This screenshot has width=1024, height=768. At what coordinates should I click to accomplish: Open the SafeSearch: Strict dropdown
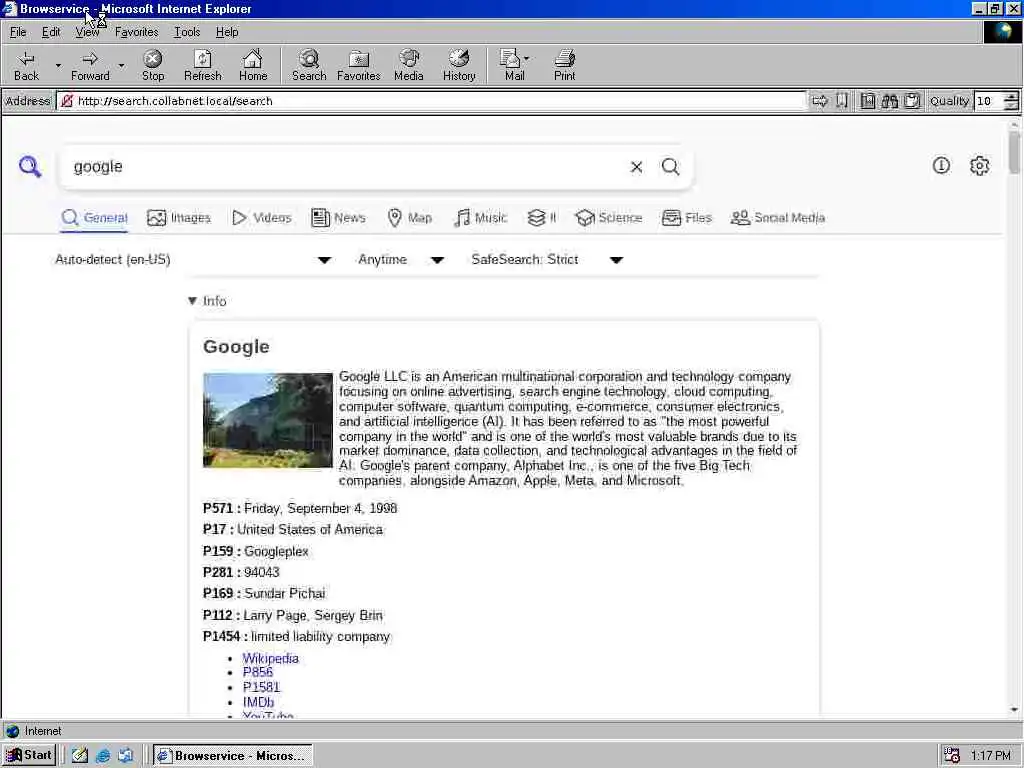coord(547,260)
